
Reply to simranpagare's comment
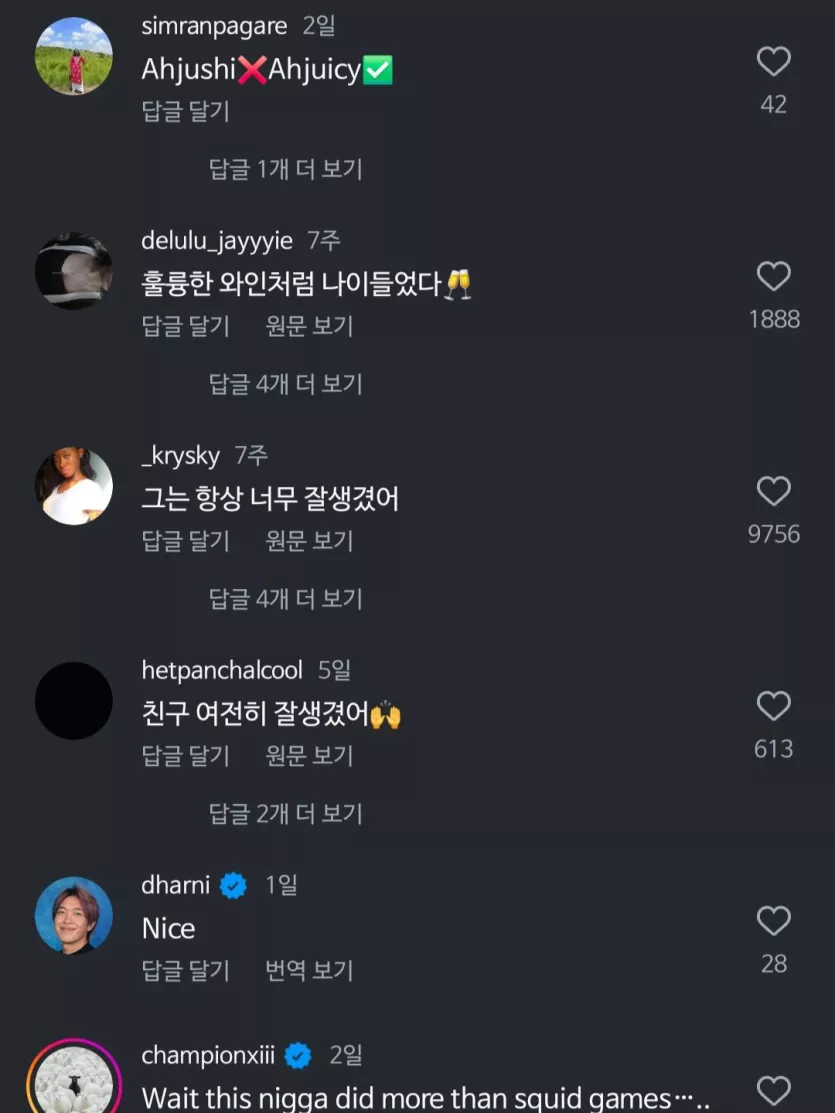(x=186, y=111)
